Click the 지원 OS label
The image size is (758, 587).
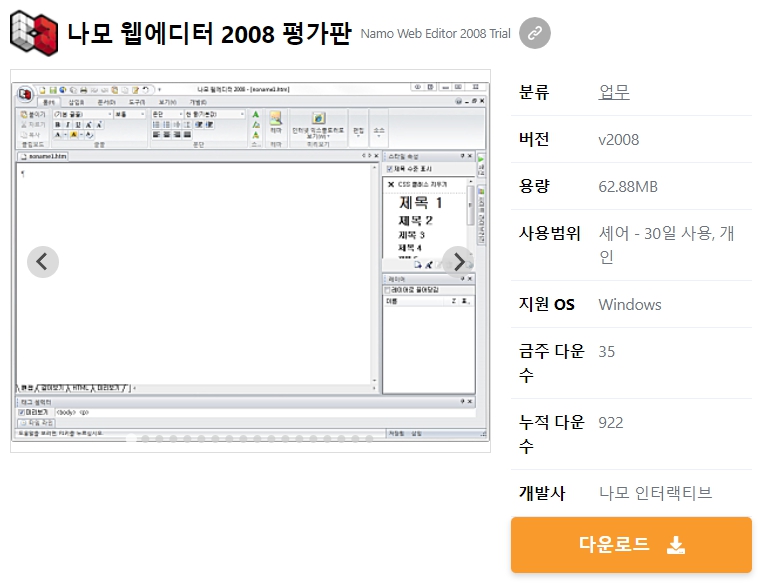(546, 304)
